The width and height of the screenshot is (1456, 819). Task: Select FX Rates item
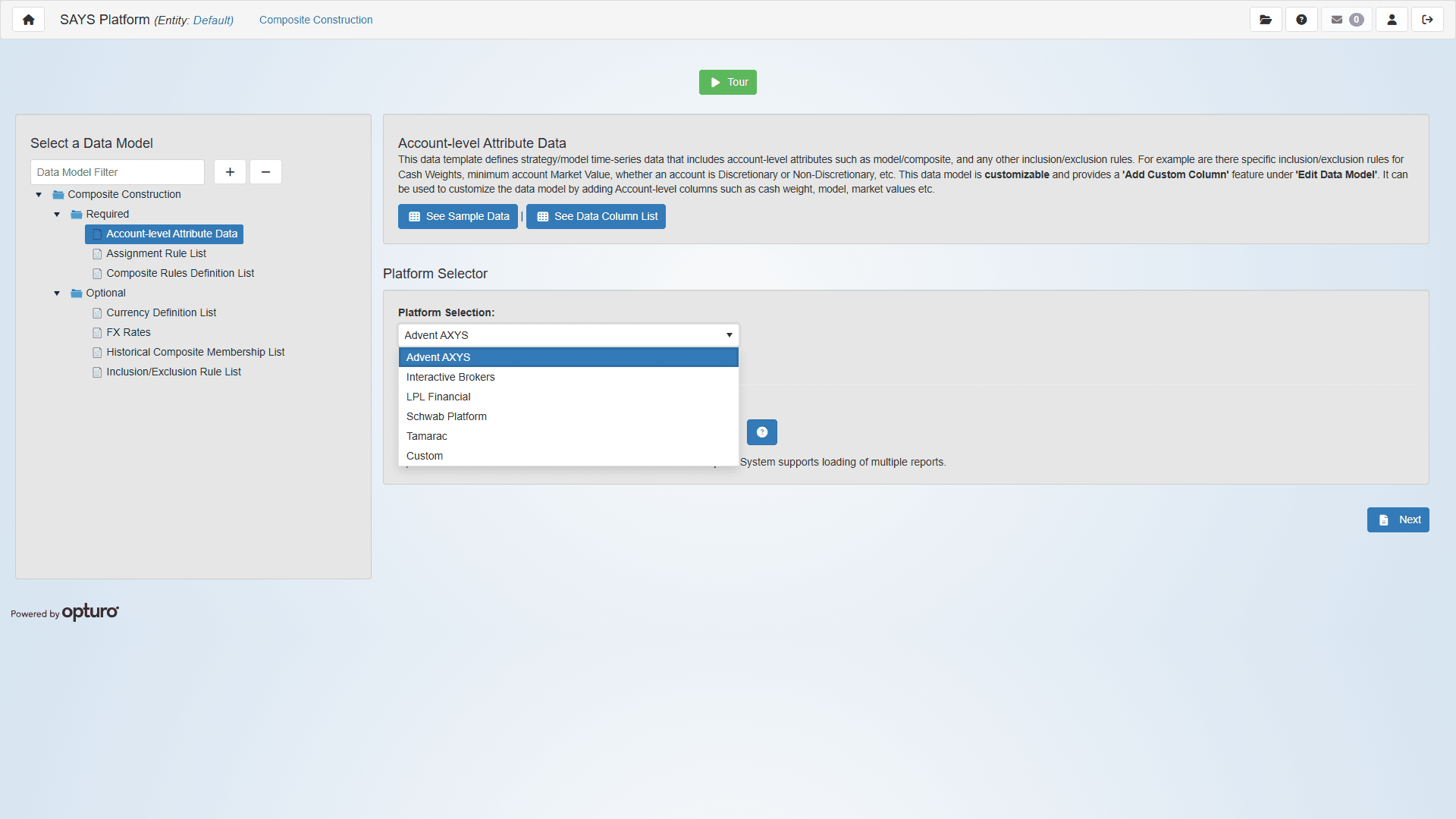129,332
